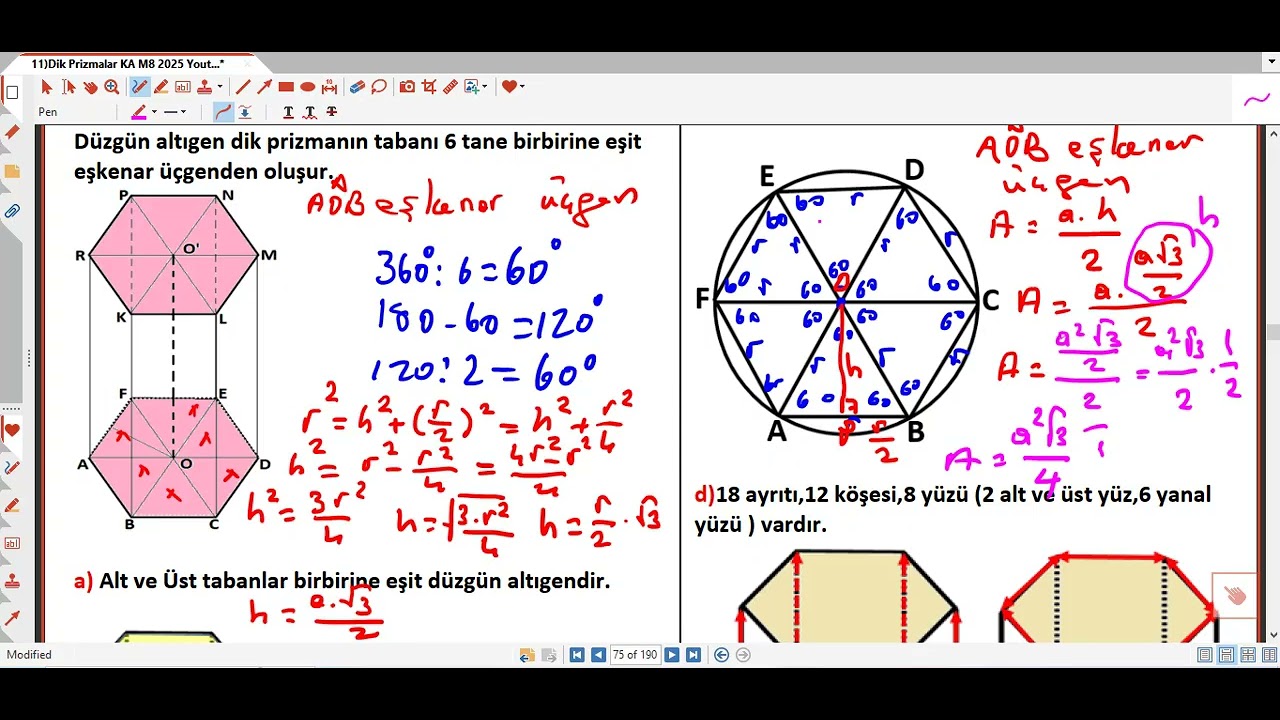Viewport: 1280px width, 720px height.
Task: Go to the first page
Action: (577, 655)
